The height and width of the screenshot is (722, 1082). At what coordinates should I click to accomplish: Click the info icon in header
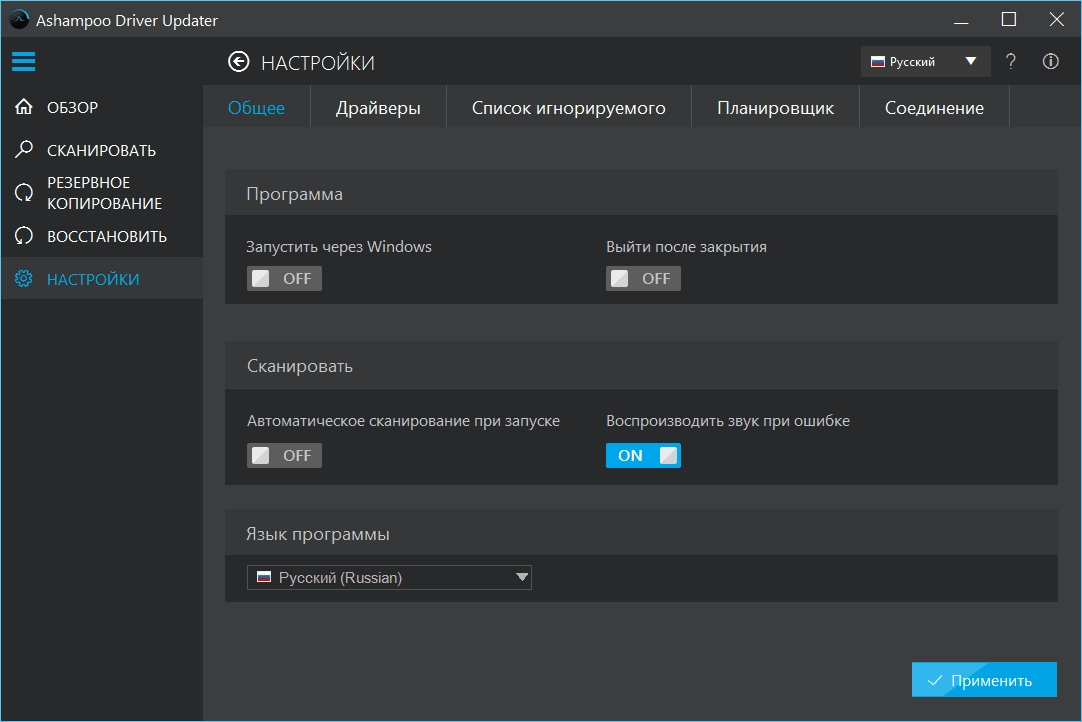click(x=1050, y=61)
